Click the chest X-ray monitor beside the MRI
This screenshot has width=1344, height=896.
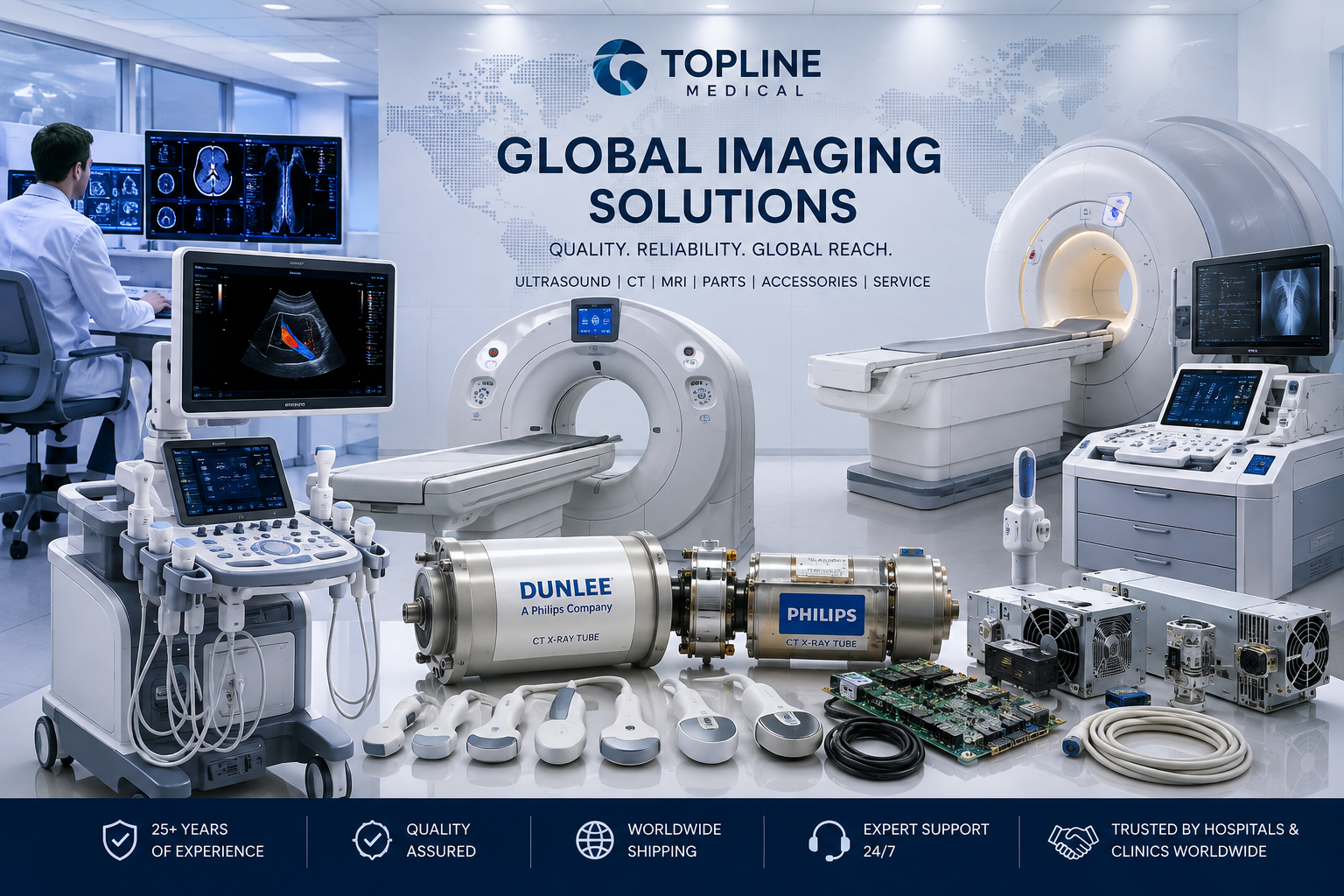[1260, 301]
